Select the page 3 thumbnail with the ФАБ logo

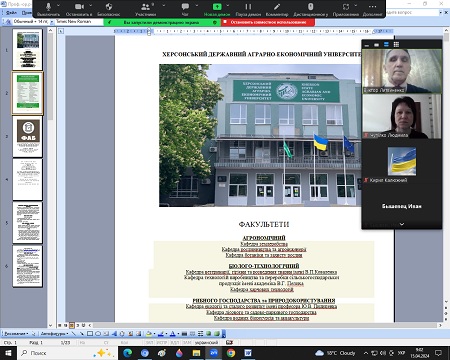[28, 136]
